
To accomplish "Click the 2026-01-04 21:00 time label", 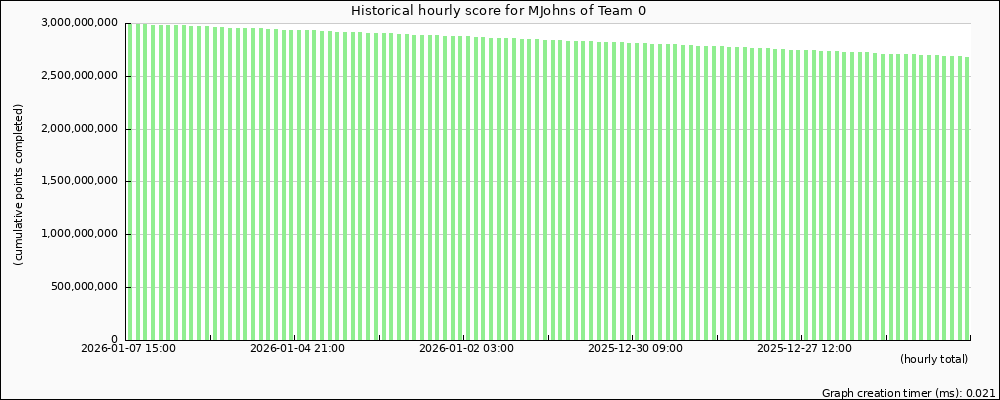I will [x=297, y=349].
